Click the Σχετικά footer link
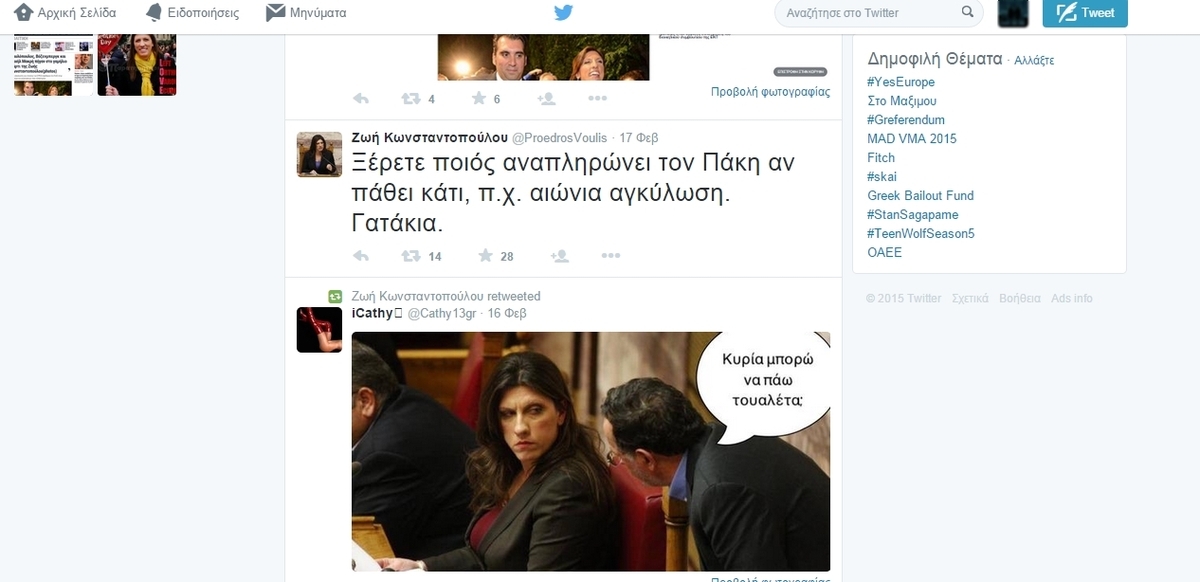Screen dimensions: 1200x582 click(970, 298)
